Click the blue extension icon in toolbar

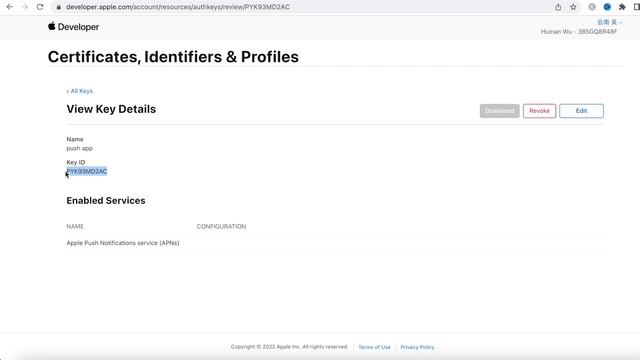[607, 7]
